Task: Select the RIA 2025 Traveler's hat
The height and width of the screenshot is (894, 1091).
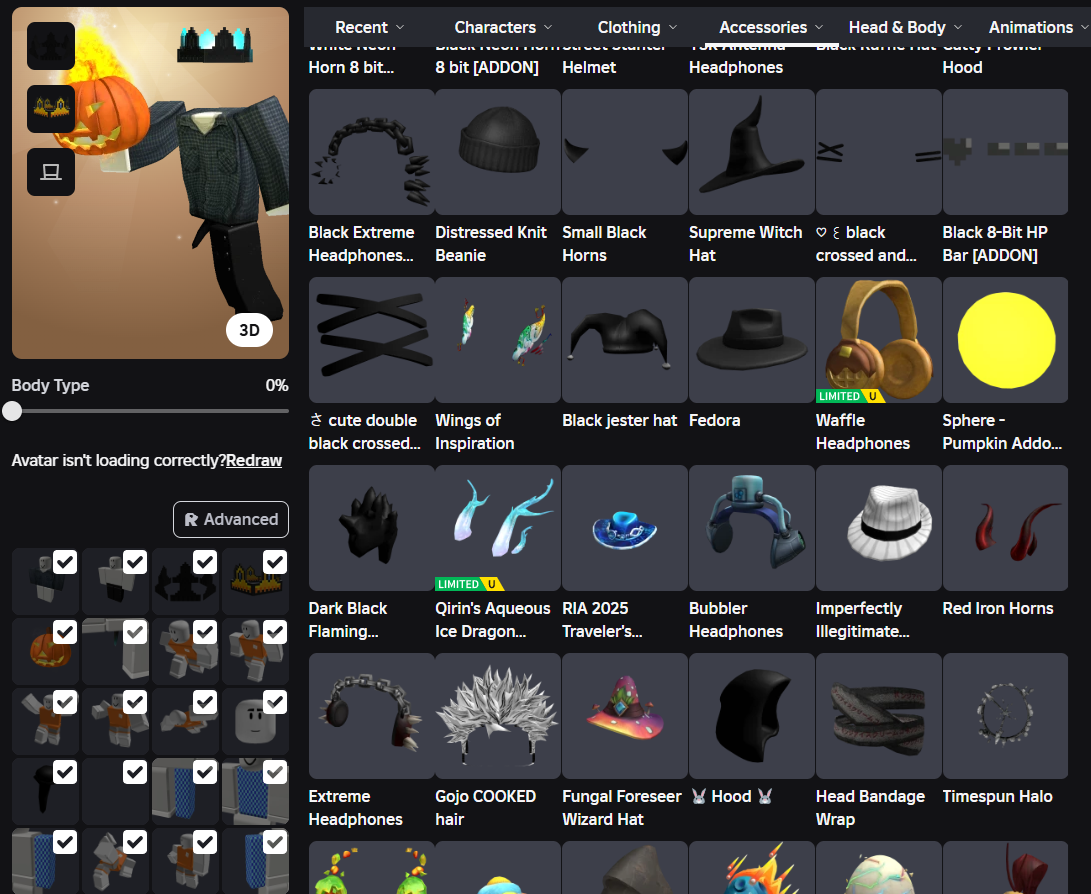Action: (625, 528)
